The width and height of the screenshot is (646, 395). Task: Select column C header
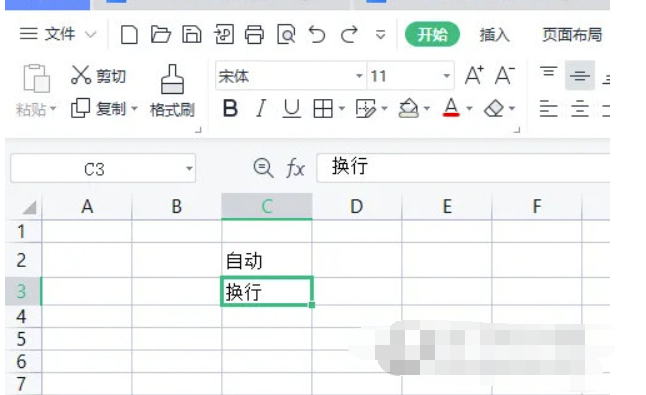coord(267,206)
